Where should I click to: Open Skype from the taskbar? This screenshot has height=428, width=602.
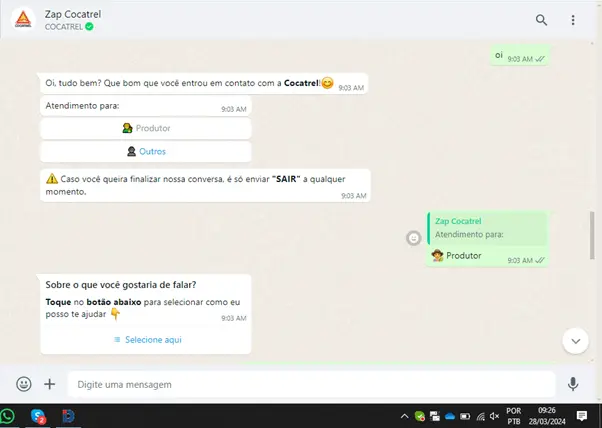pos(38,416)
